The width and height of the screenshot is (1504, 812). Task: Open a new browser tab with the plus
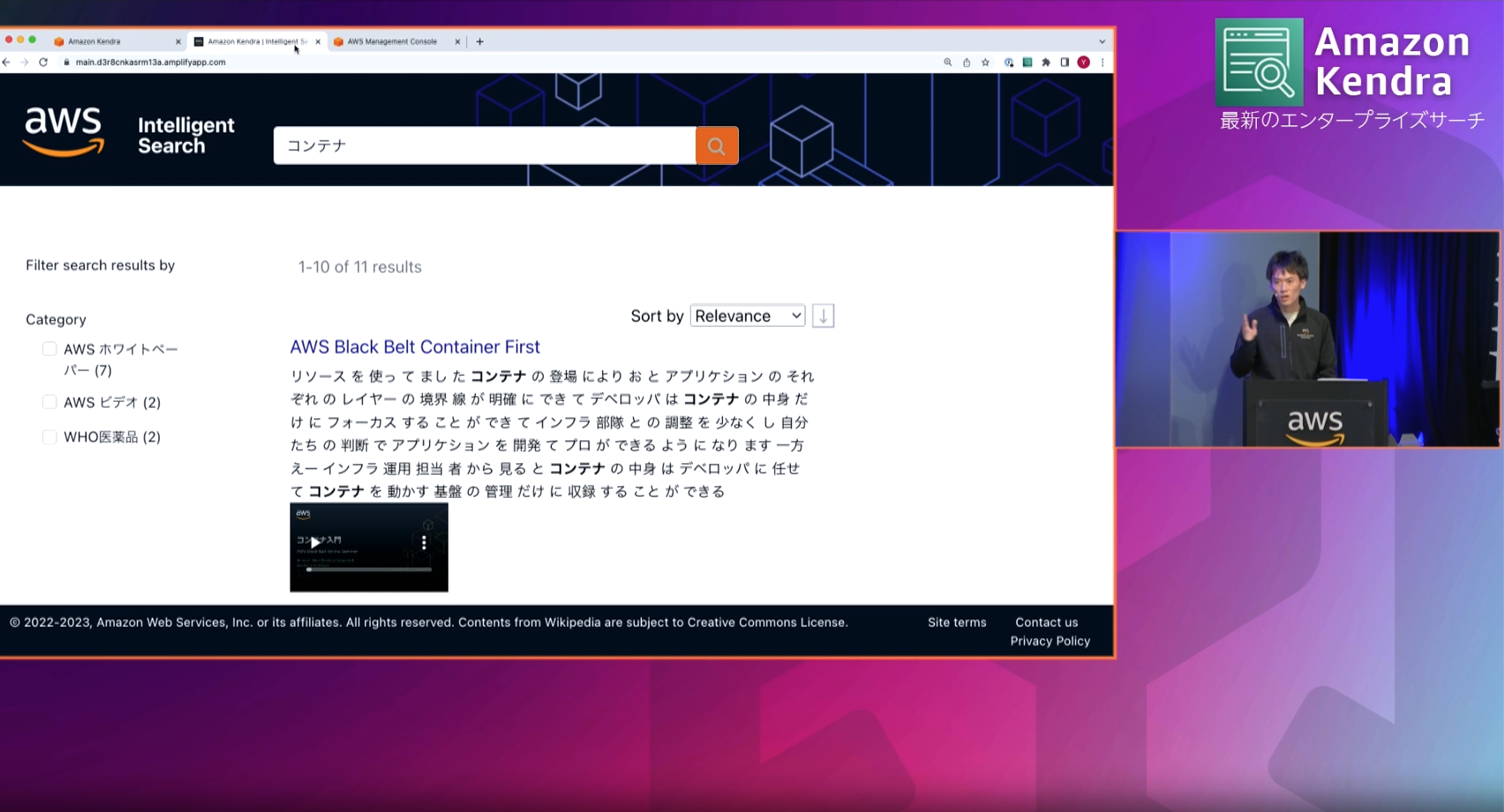[x=480, y=41]
